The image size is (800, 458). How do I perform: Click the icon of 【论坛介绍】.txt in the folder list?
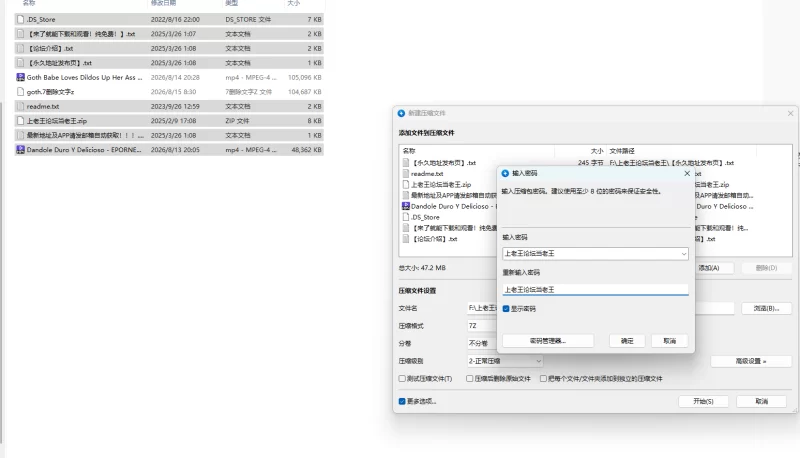[20, 48]
